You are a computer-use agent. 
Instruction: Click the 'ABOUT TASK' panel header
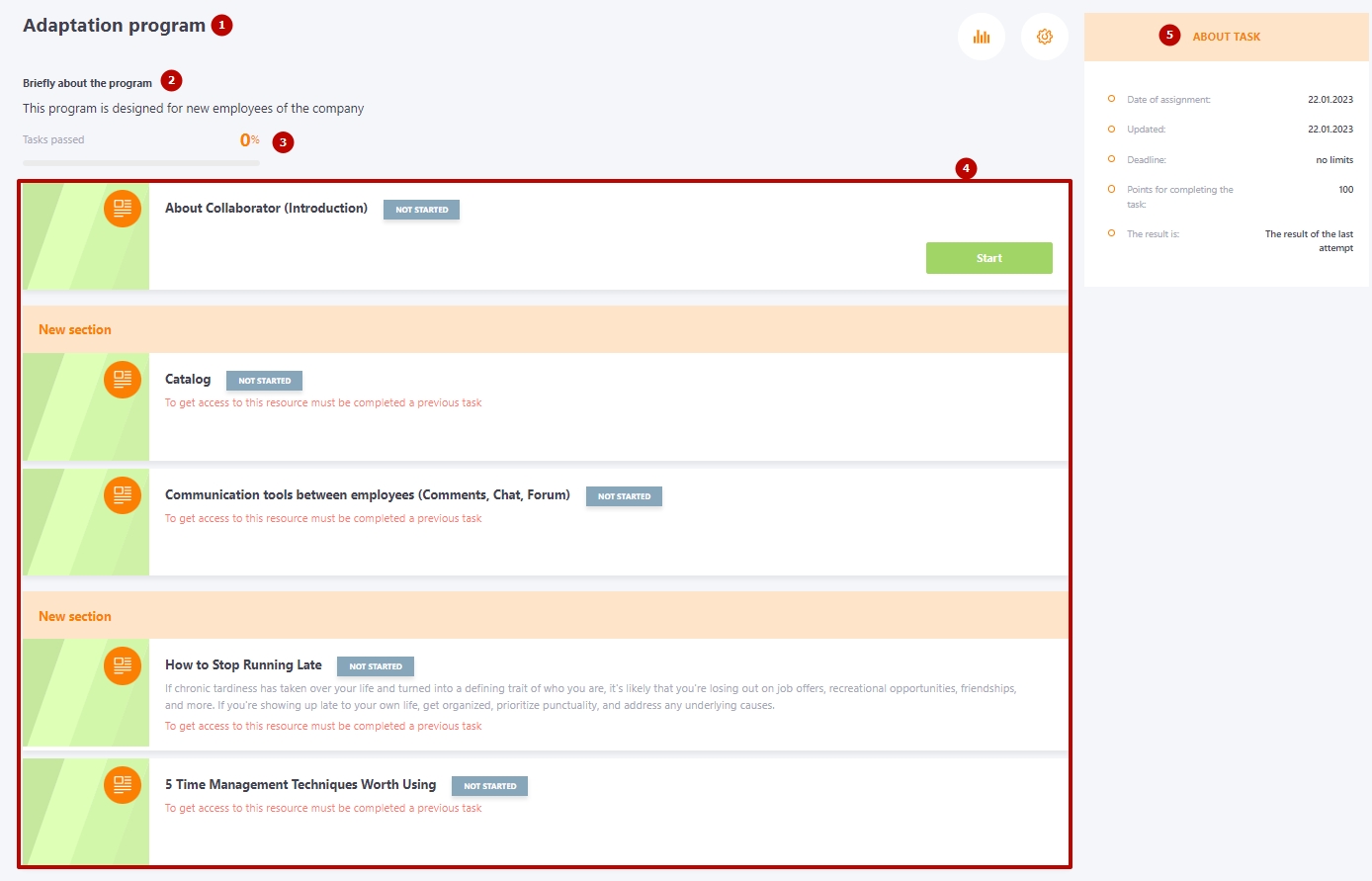point(1227,37)
